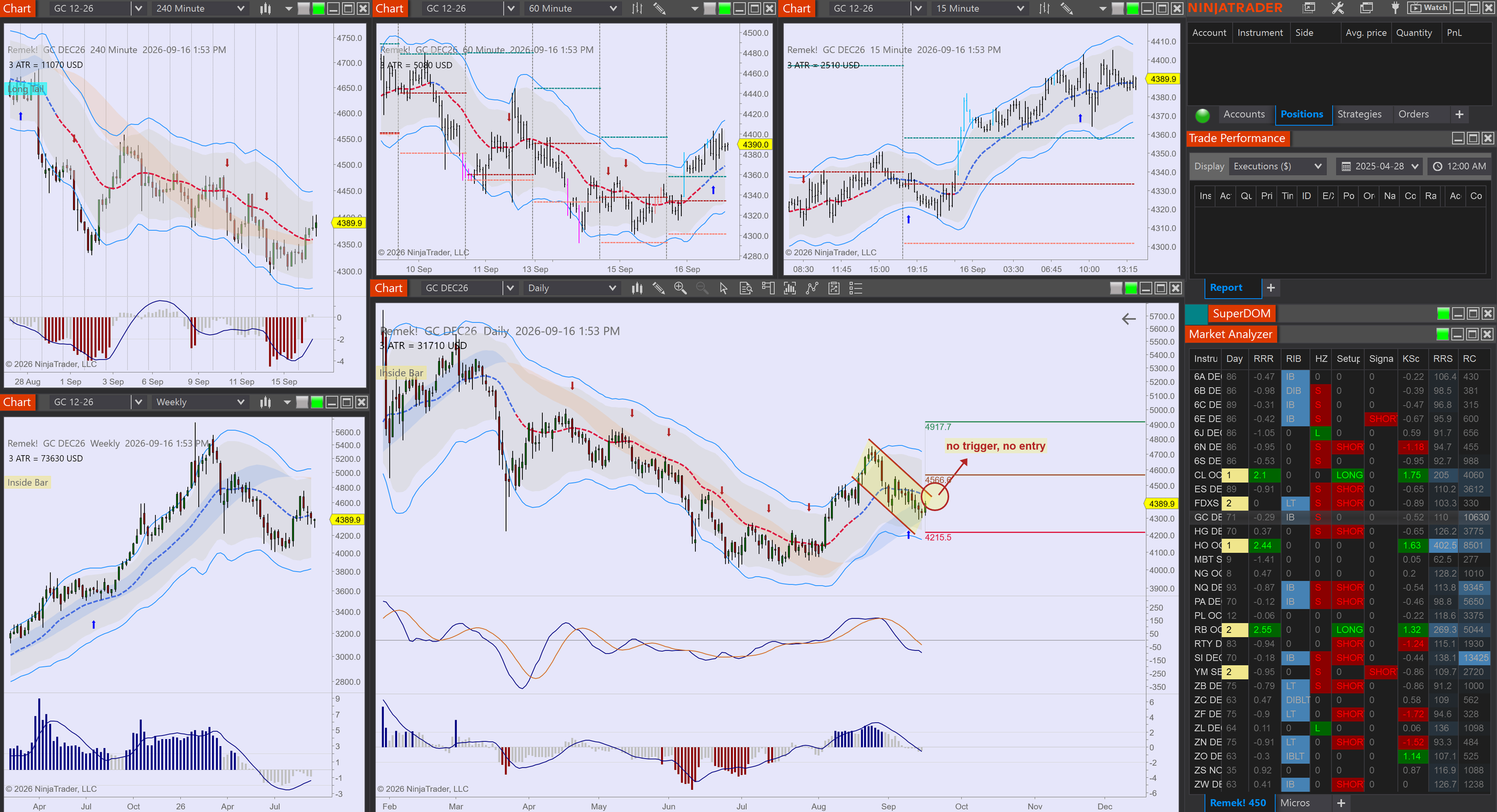
Task: Open bar type icon in 15 Minute chart
Action: tap(1044, 8)
